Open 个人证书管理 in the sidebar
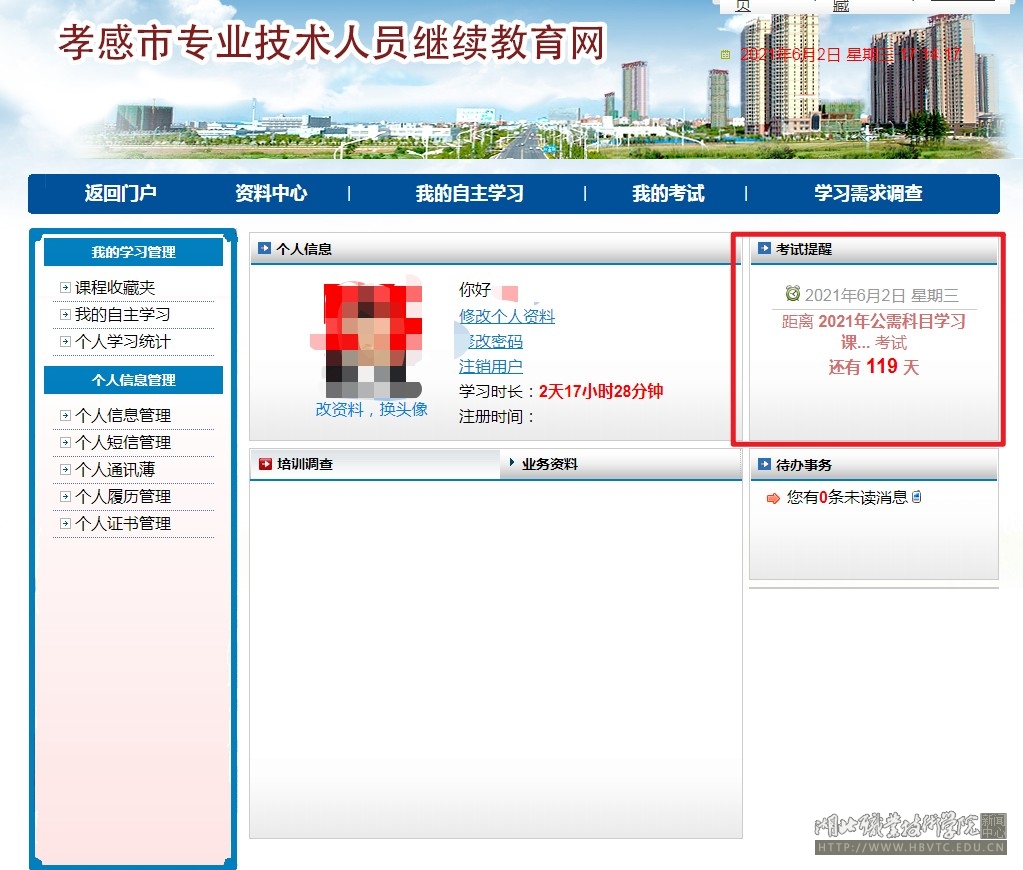Screen dimensions: 1023x870 coord(122,524)
